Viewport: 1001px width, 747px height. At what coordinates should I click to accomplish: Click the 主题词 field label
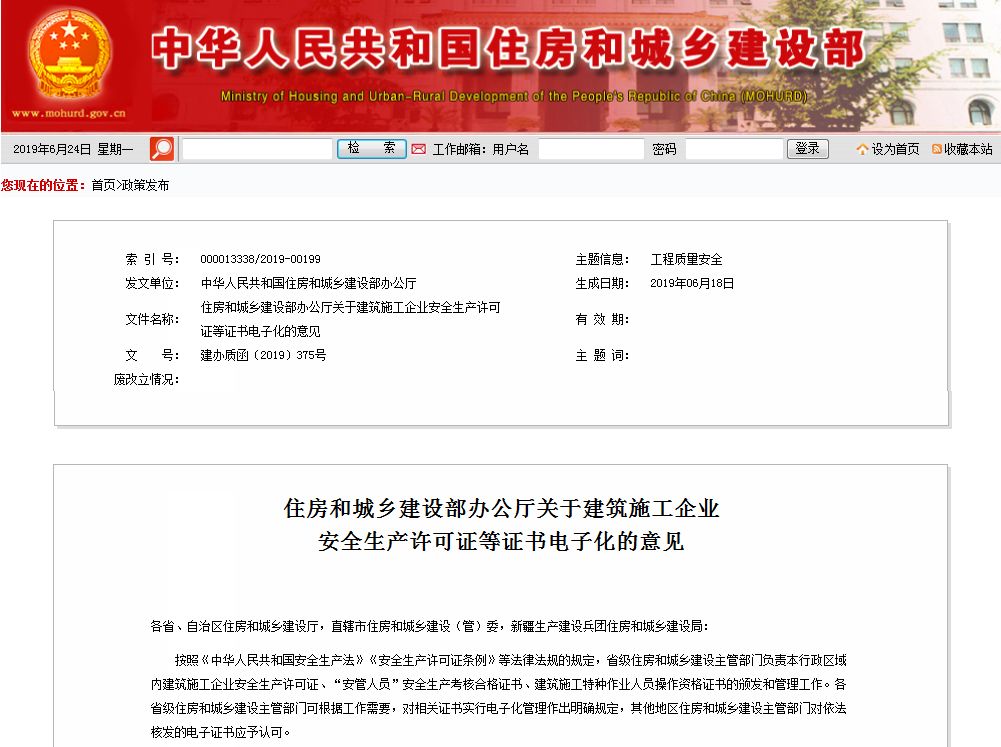click(602, 355)
